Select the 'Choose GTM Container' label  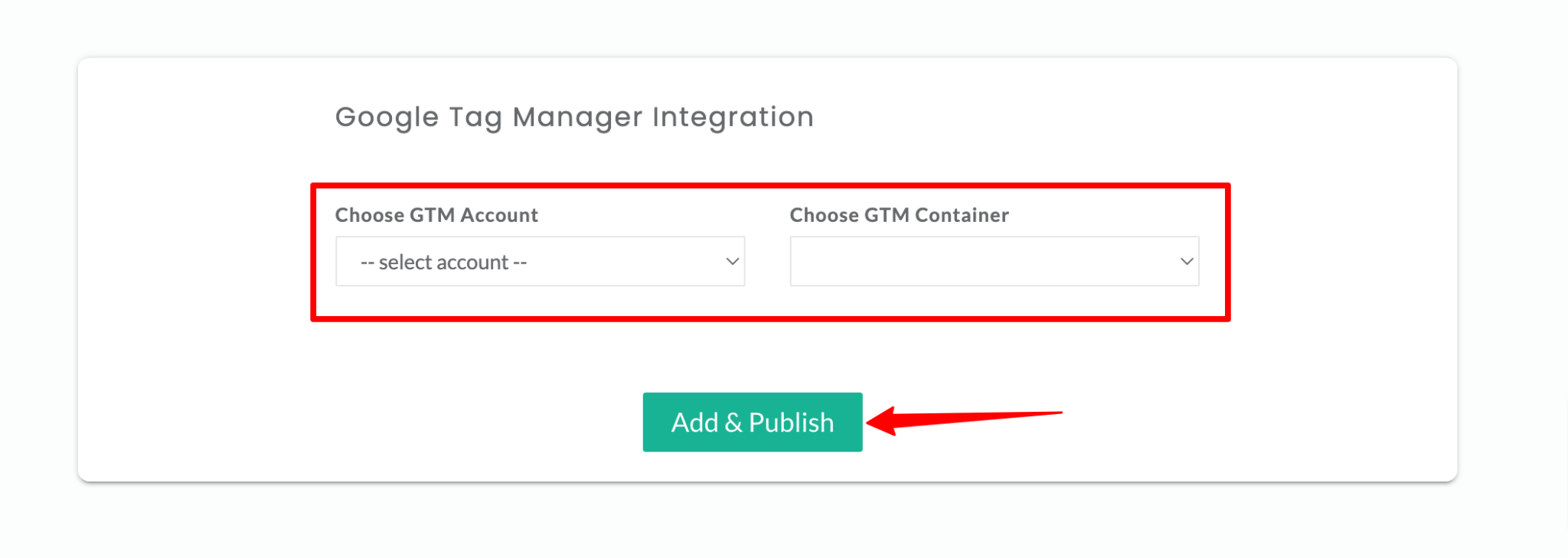point(899,215)
